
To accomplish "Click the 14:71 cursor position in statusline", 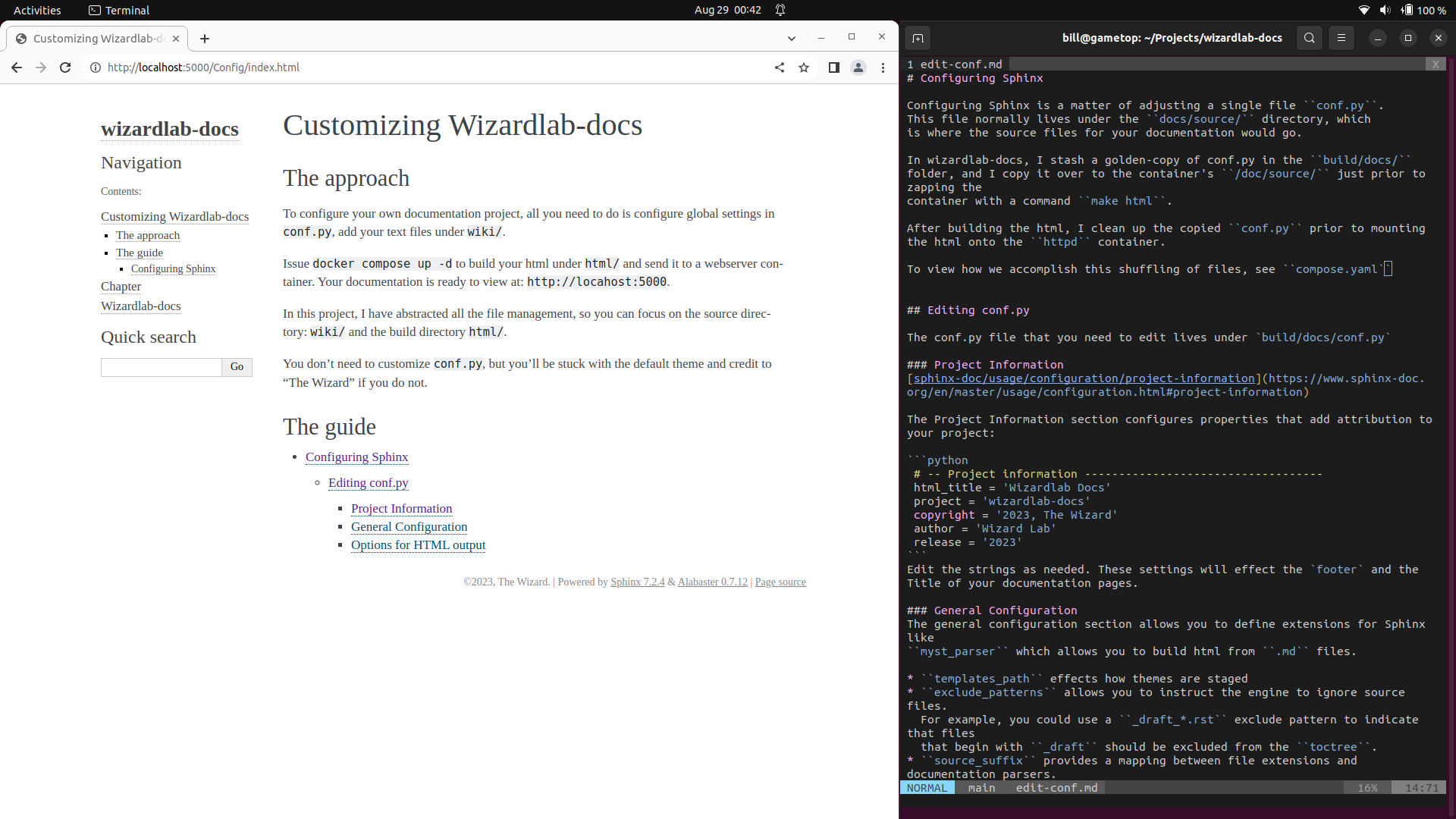I will point(1421,788).
